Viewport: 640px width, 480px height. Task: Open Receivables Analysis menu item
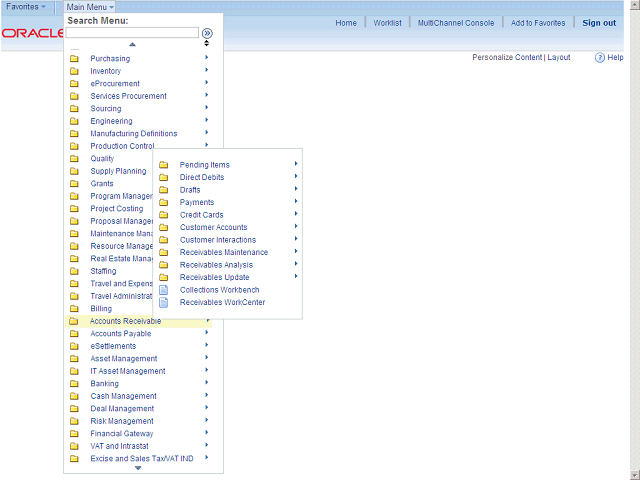216,265
